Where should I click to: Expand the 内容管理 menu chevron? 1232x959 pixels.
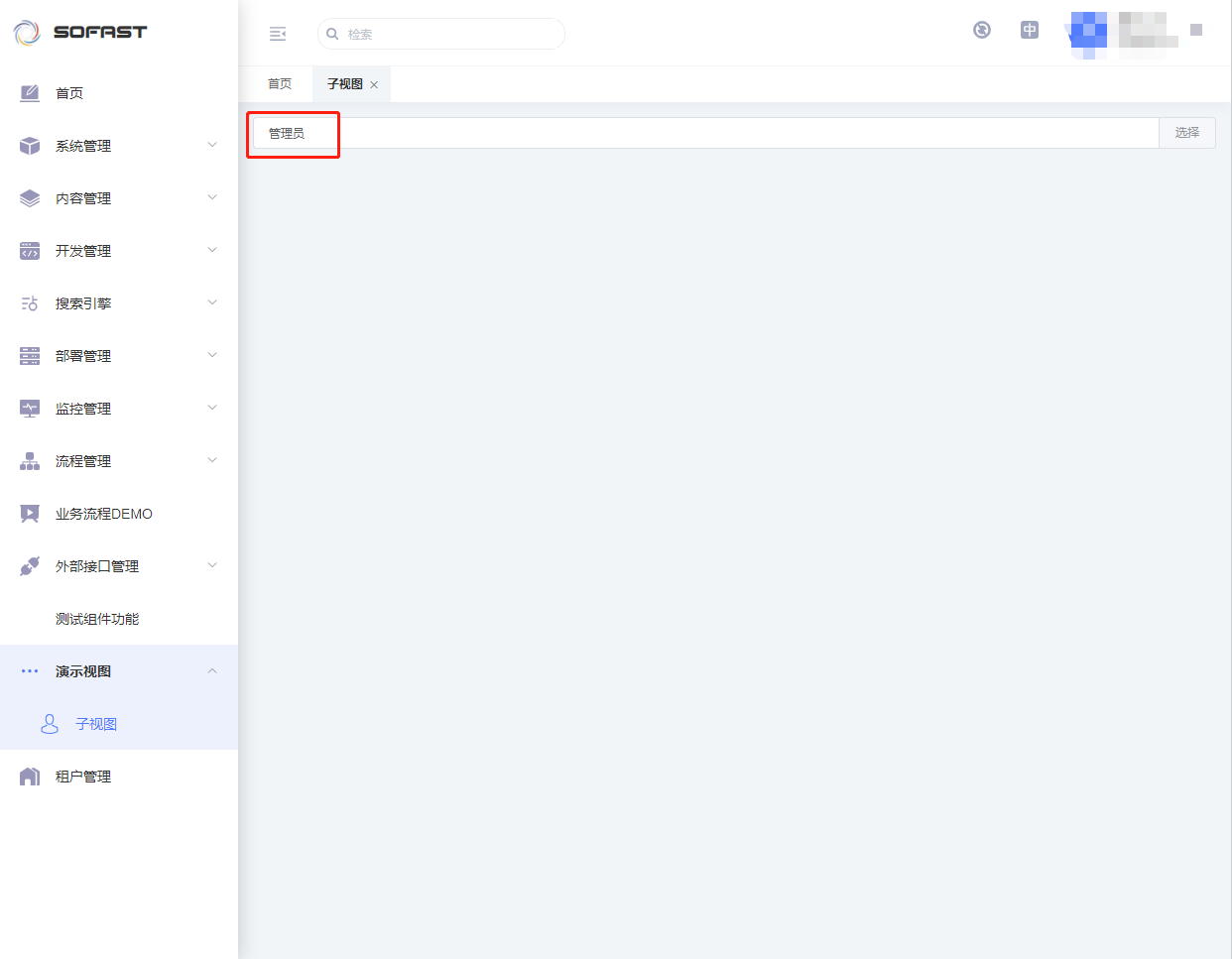[x=211, y=197]
